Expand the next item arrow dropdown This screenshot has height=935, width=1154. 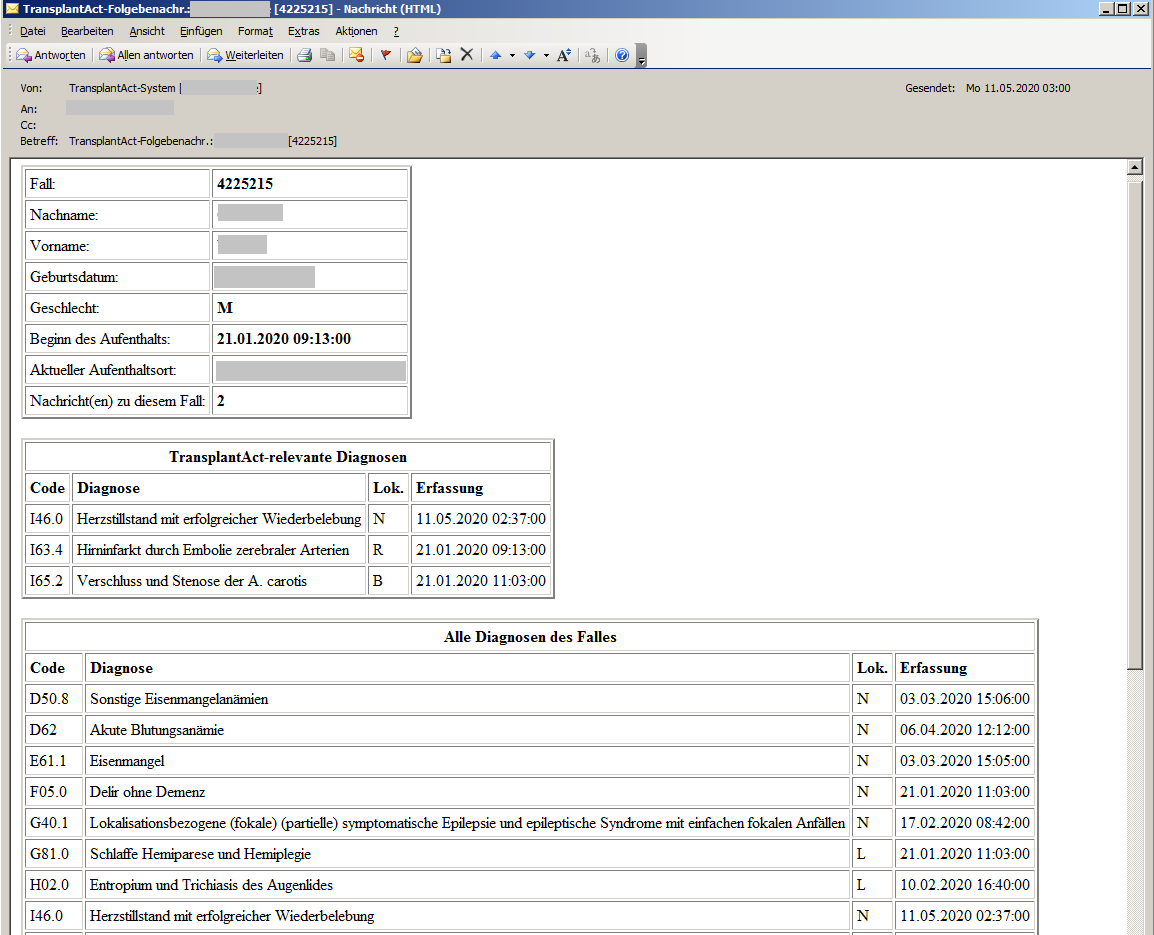coord(546,55)
